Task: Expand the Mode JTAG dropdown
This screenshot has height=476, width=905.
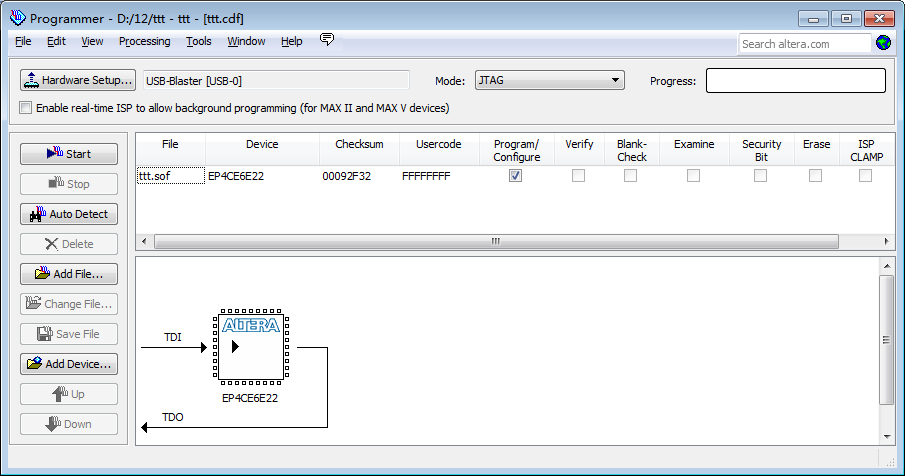Action: coord(549,80)
